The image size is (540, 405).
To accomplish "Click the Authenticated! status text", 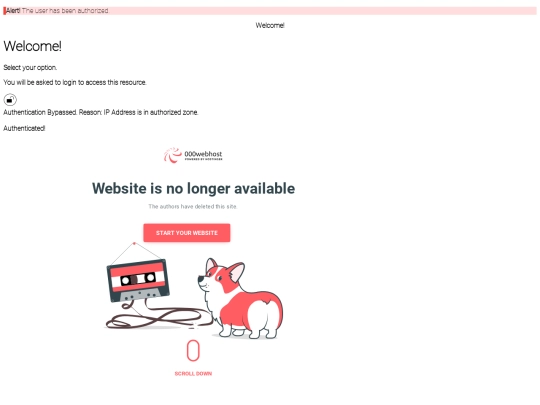I will coord(24,128).
